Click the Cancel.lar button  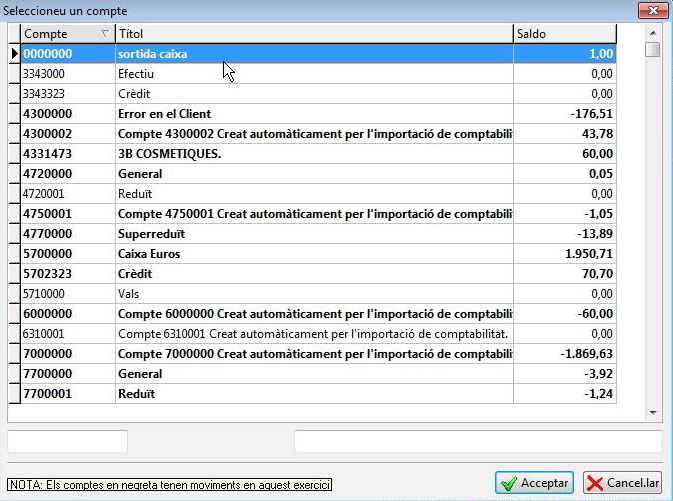point(623,483)
